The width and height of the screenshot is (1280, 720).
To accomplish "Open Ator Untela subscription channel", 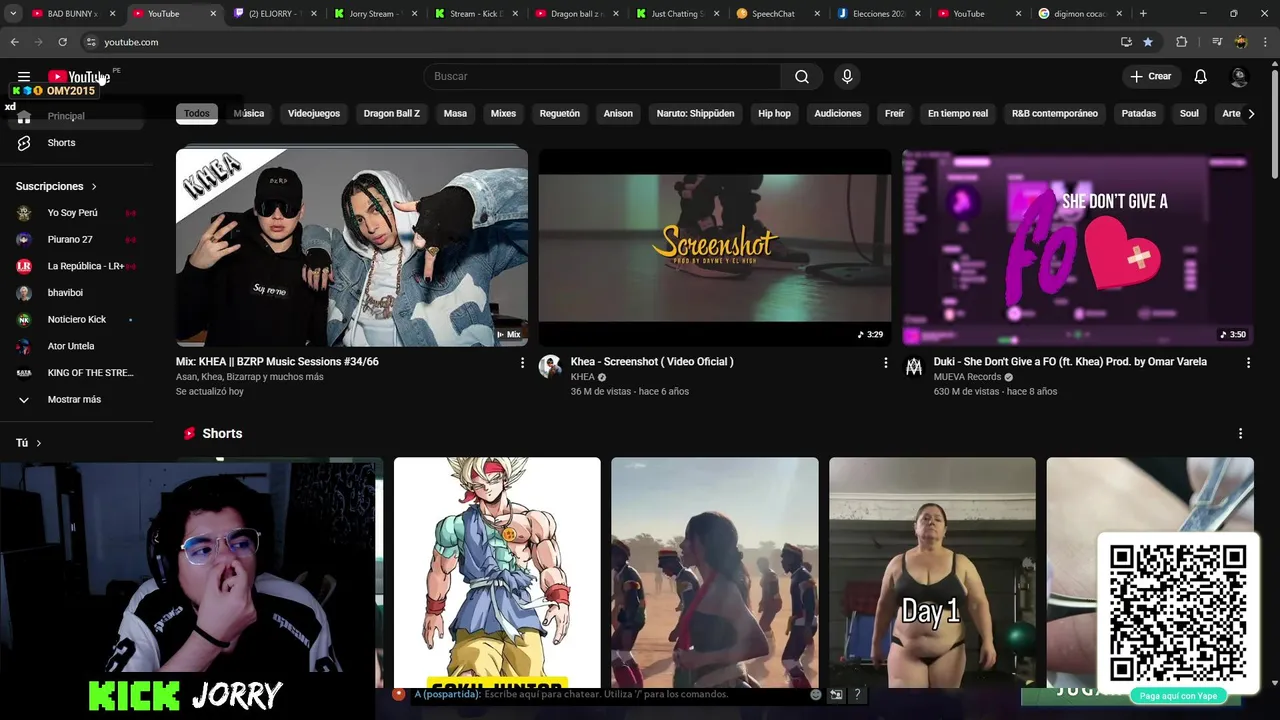I will pos(71,346).
